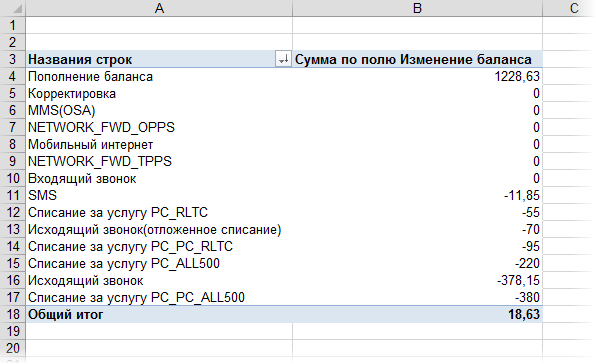
Task: Select row 2 header
Action: click(13, 42)
